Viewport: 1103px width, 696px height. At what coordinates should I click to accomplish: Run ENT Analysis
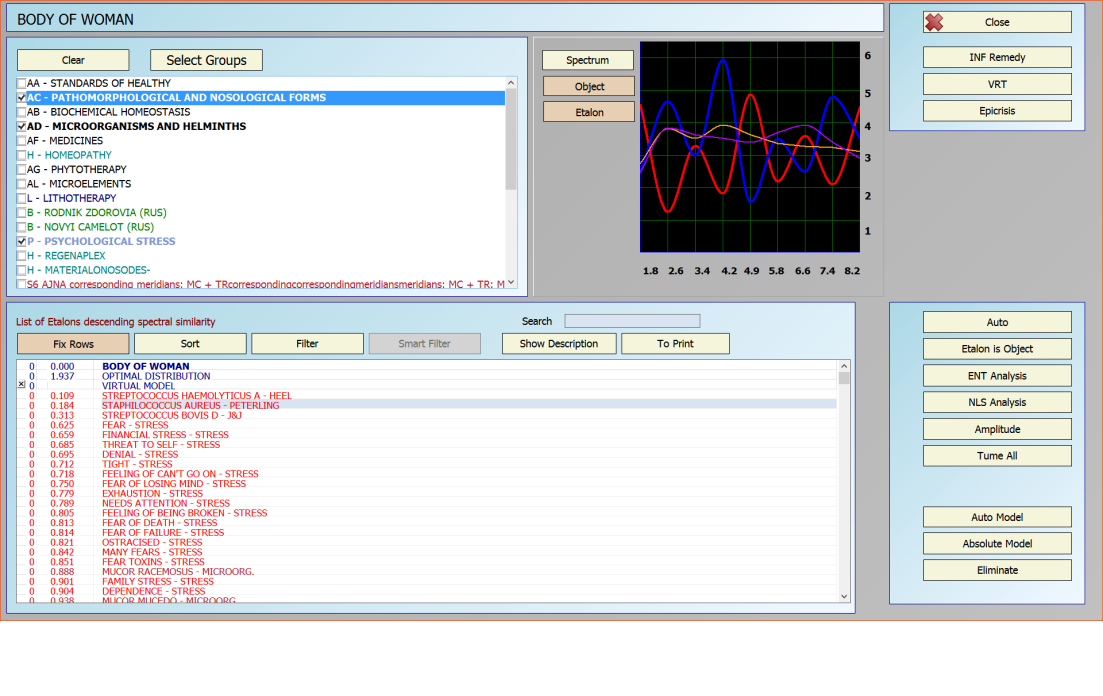click(x=997, y=375)
